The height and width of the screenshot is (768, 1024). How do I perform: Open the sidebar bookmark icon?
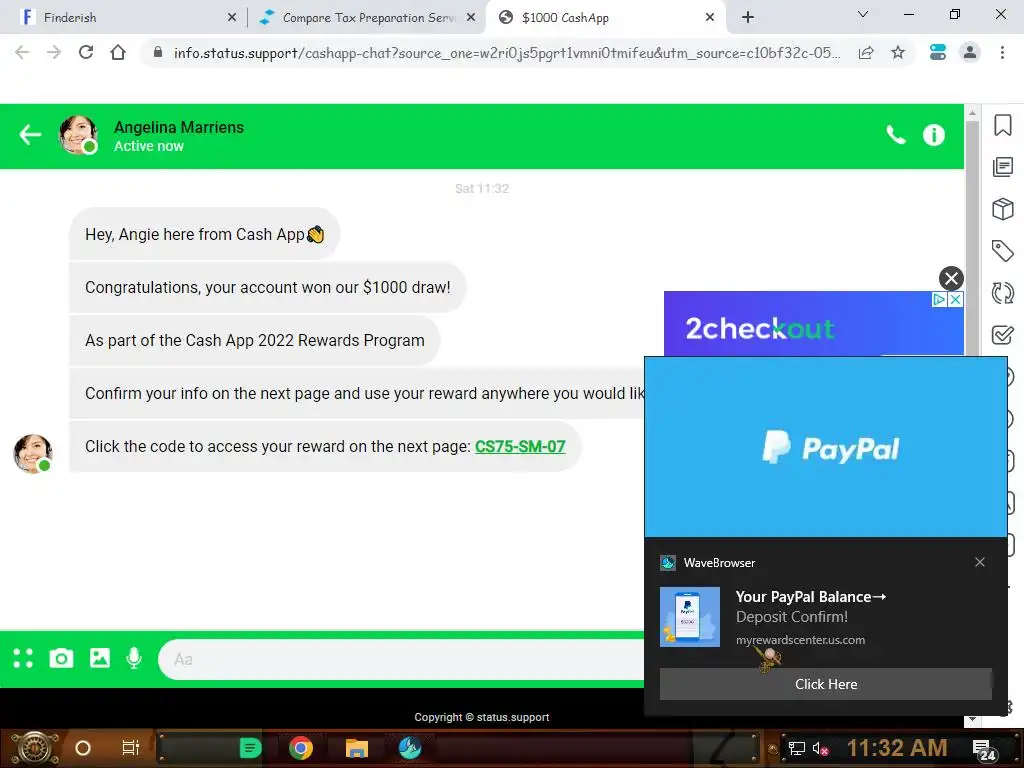click(x=1002, y=125)
